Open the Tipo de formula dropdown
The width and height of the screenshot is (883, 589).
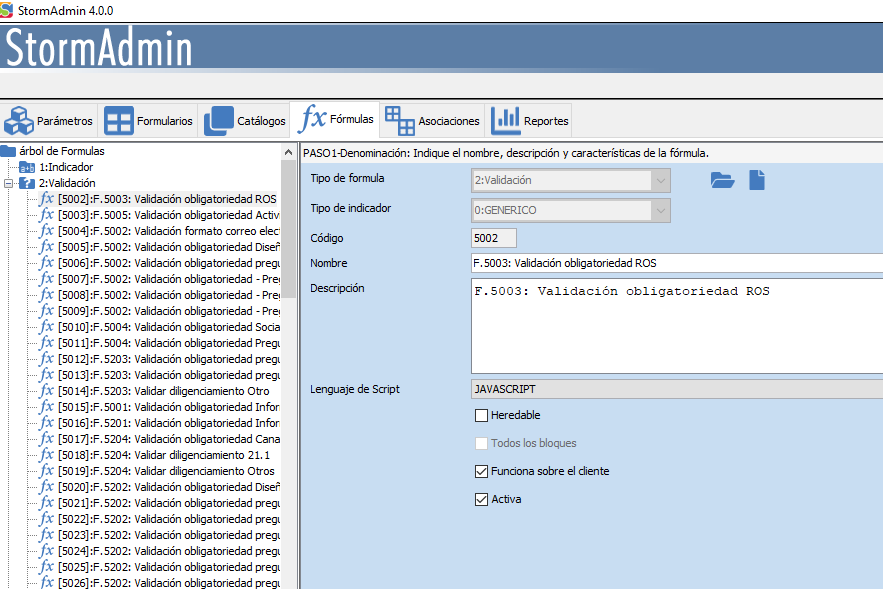click(x=659, y=180)
